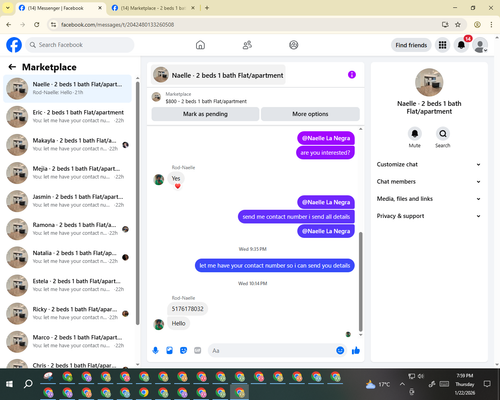Screen dimensions: 500x400
Task: Click the voice clip microphone icon
Action: pyautogui.click(x=155, y=350)
